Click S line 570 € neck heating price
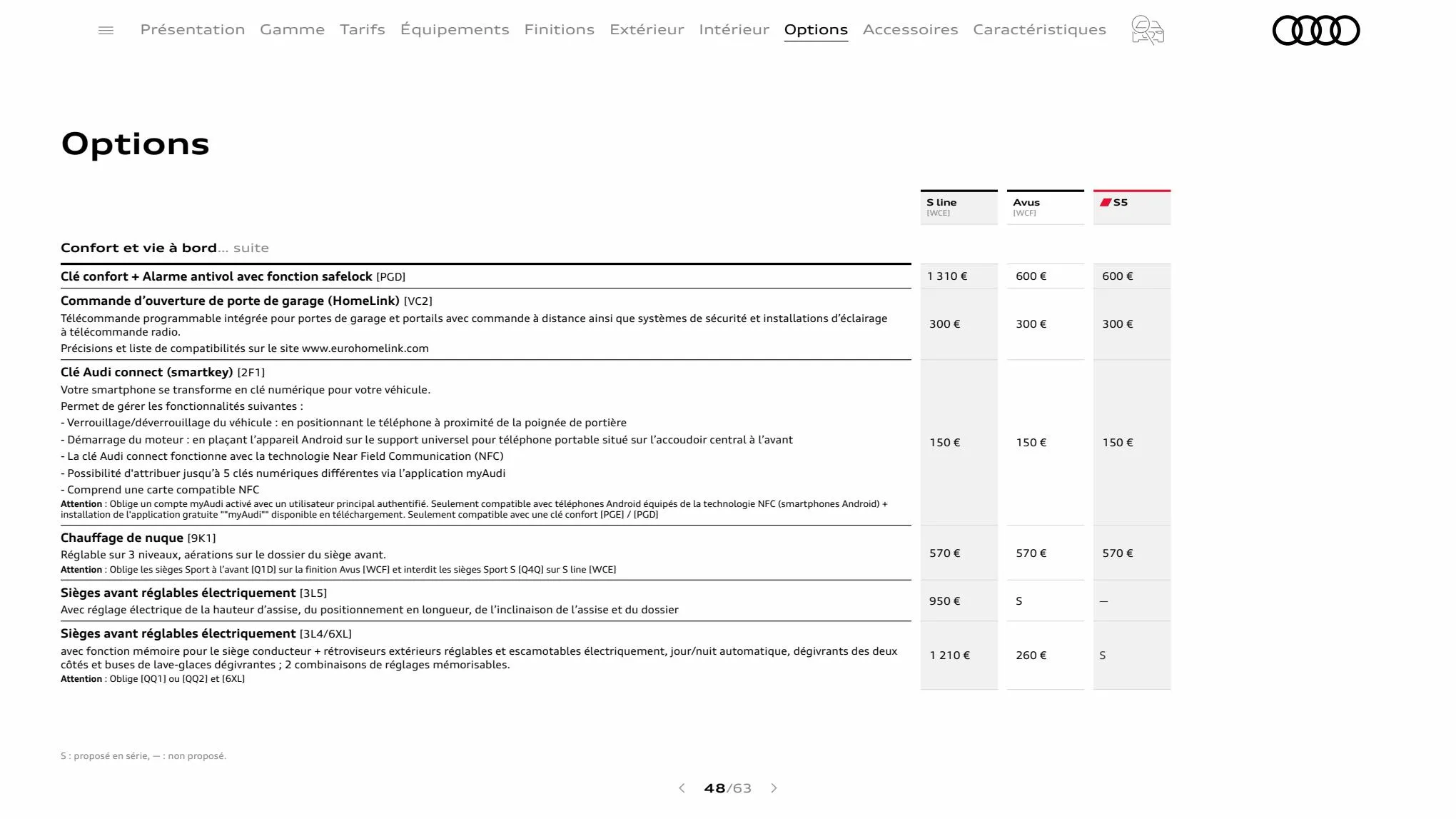Image resolution: width=1456 pixels, height=819 pixels. (x=945, y=553)
